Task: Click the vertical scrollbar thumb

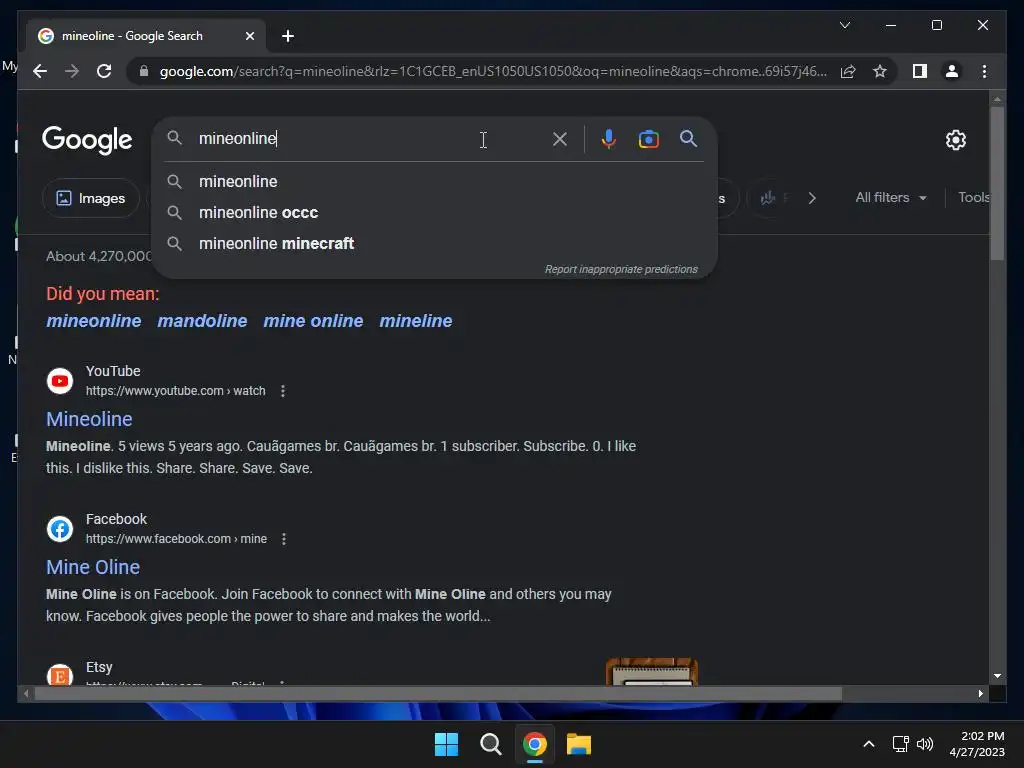Action: pyautogui.click(x=997, y=184)
